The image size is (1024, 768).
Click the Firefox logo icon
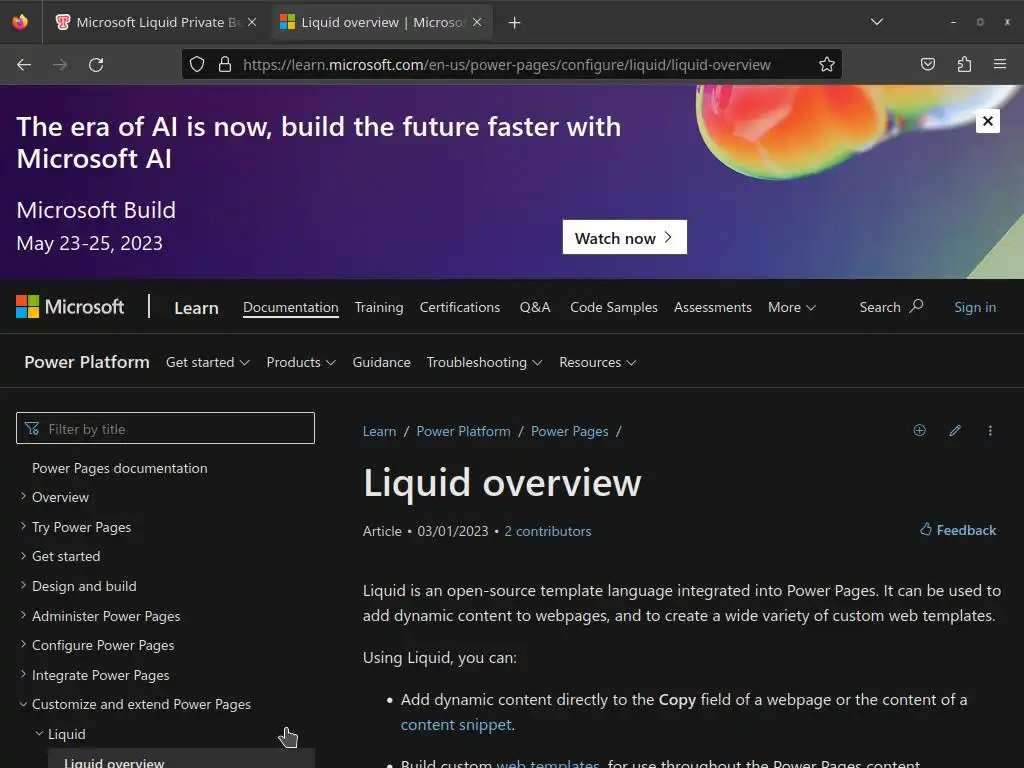click(x=20, y=22)
